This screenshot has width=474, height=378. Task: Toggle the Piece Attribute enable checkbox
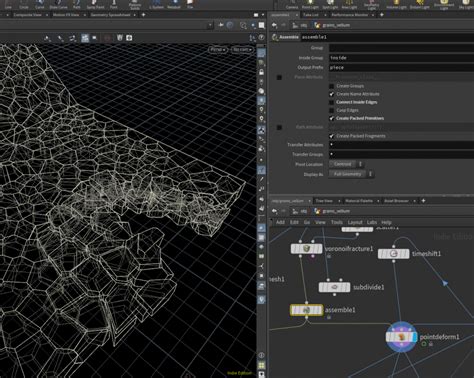(279, 77)
